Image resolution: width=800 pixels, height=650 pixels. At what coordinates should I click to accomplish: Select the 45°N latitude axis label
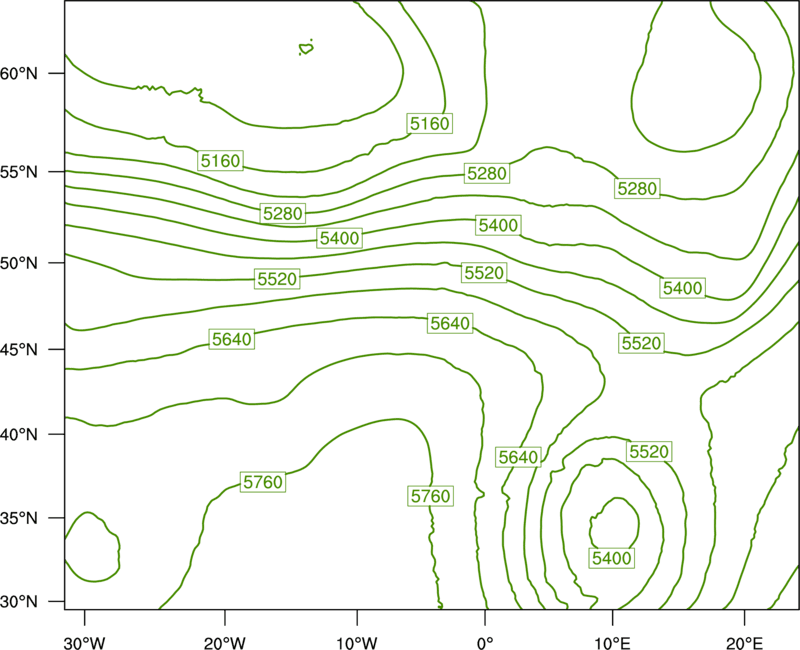[19, 349]
